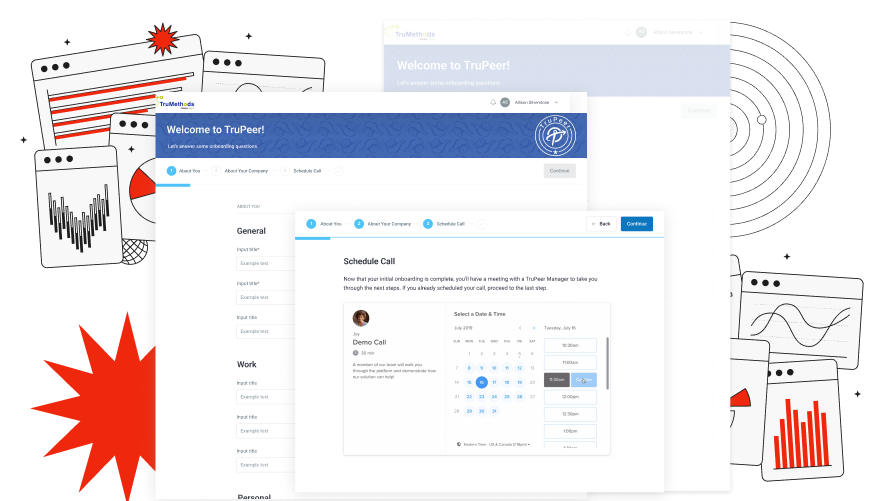Click the clock icon beside 30 min
The image size is (888, 501).
pyautogui.click(x=356, y=353)
